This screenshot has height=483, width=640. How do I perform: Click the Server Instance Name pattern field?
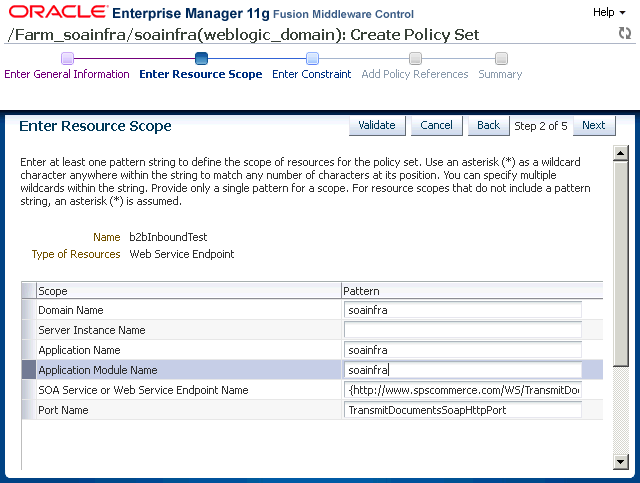[463, 330]
